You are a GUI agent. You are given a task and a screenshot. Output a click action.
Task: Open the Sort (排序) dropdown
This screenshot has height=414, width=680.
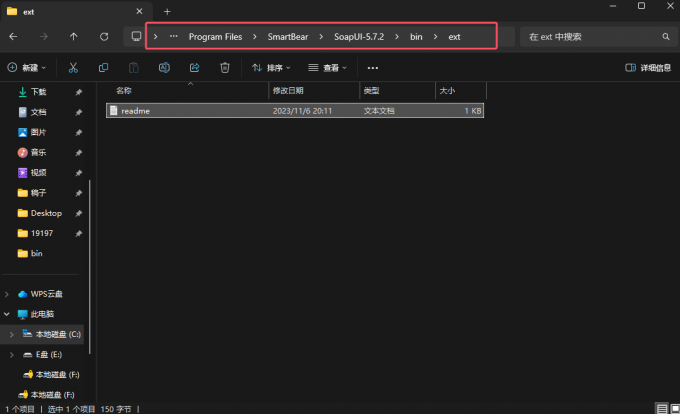[271, 68]
